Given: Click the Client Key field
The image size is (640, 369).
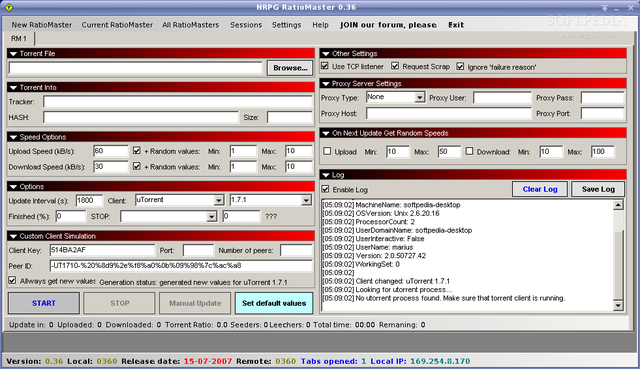Looking at the screenshot, I should (102, 250).
